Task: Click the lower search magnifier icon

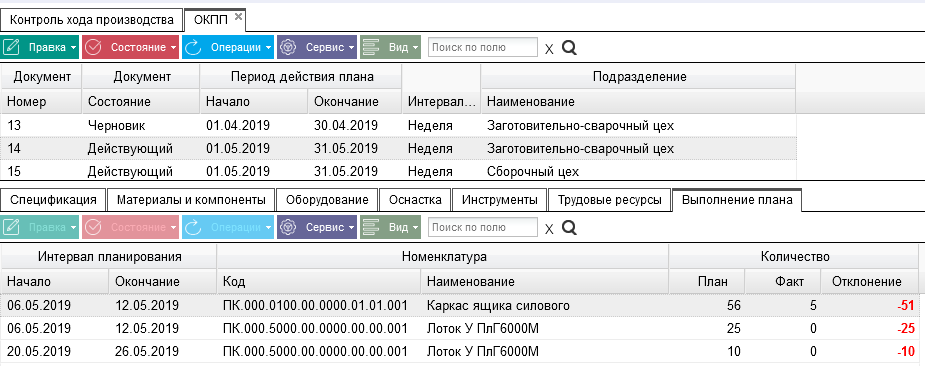Action: pos(569,228)
